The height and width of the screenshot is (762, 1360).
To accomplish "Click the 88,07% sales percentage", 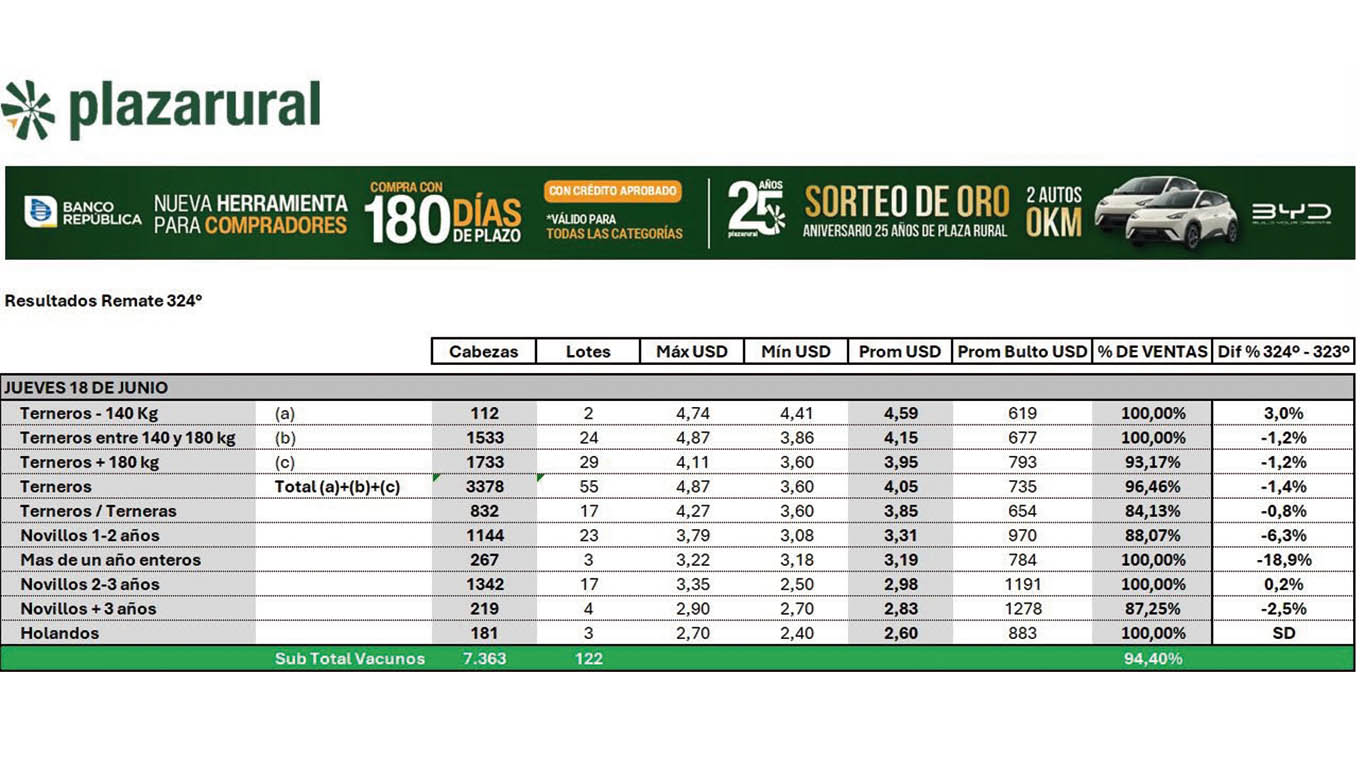I will click(x=1152, y=535).
